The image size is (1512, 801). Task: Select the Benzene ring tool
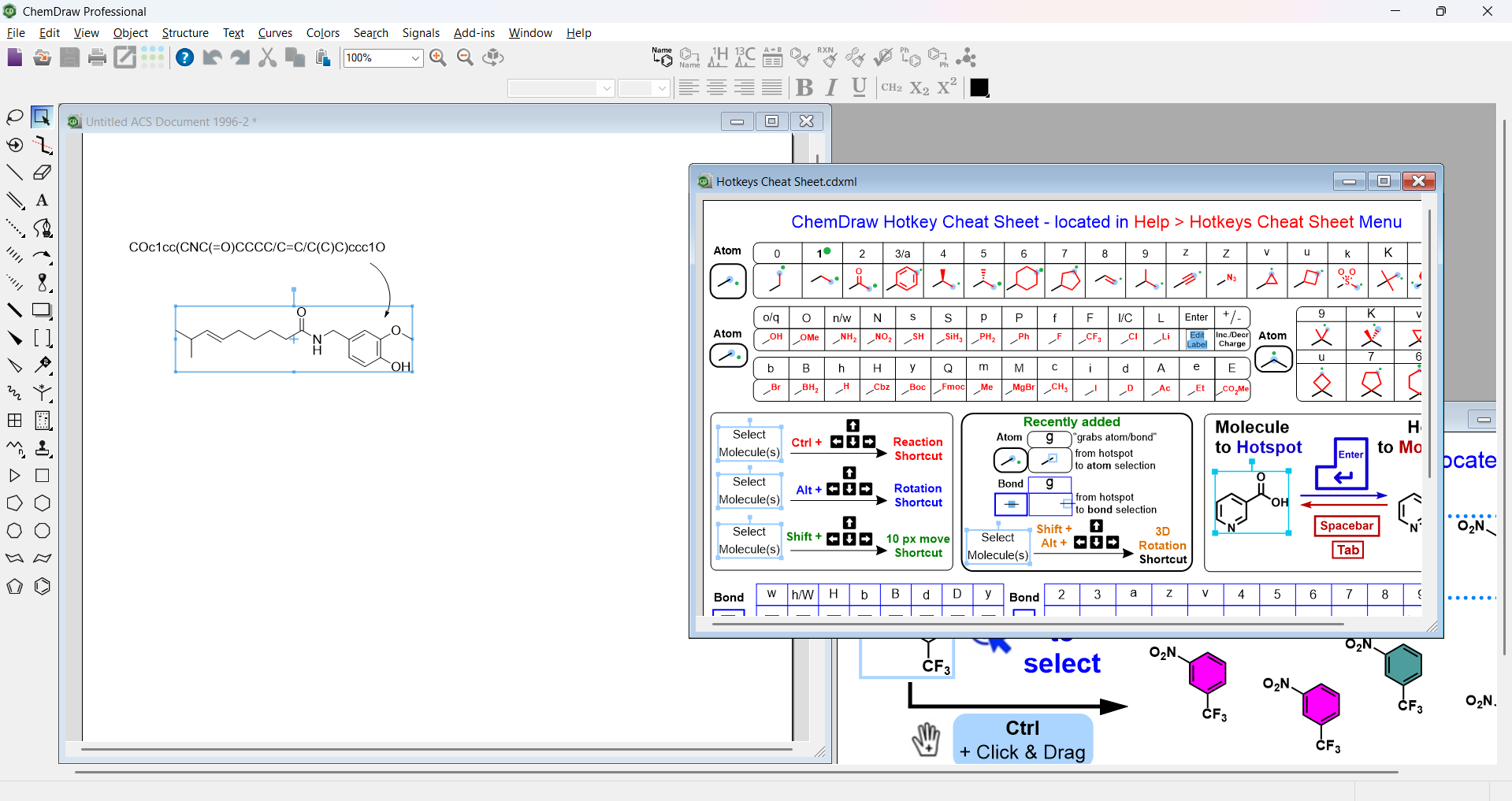point(43,586)
